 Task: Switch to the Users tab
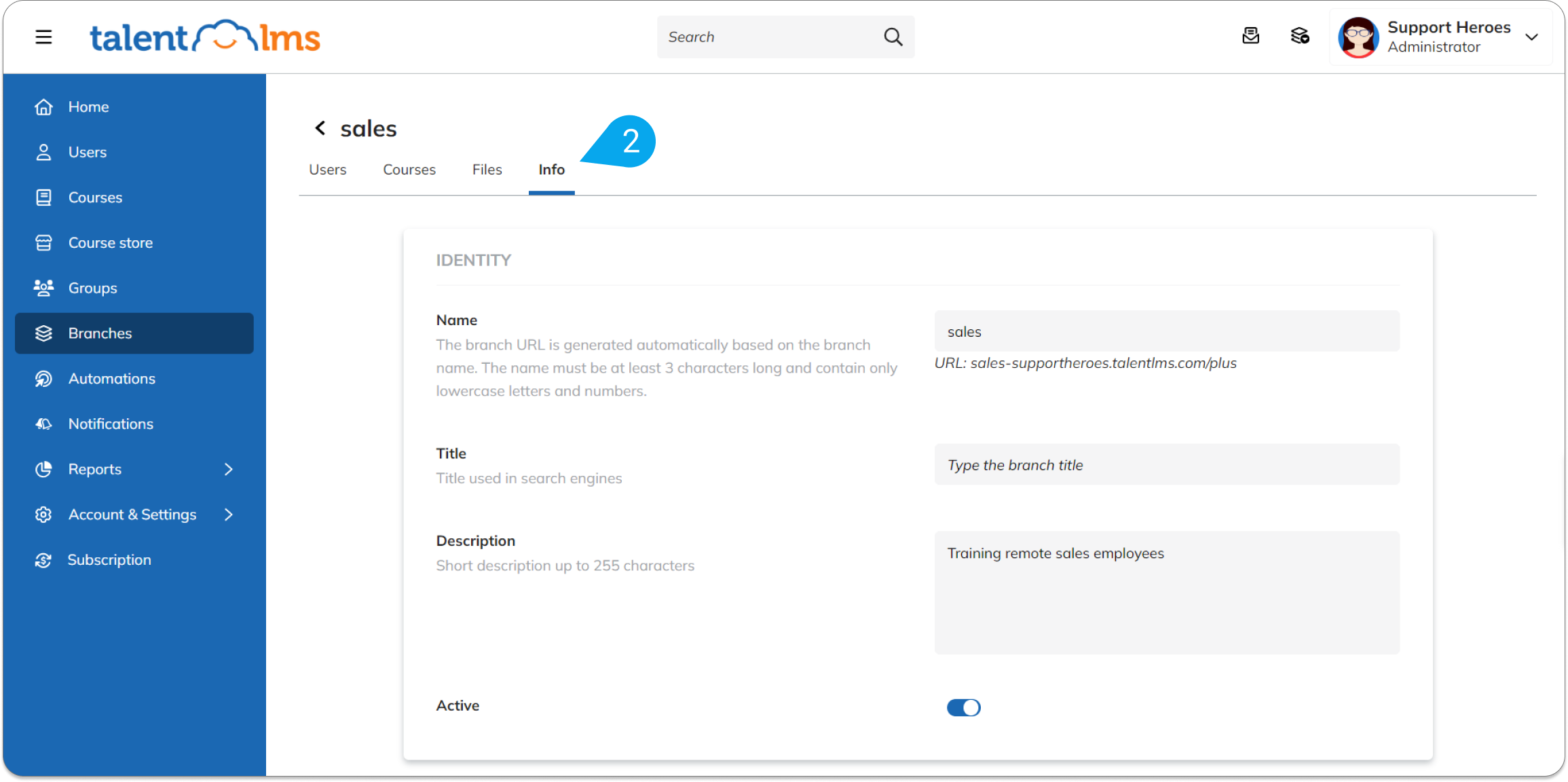(327, 170)
